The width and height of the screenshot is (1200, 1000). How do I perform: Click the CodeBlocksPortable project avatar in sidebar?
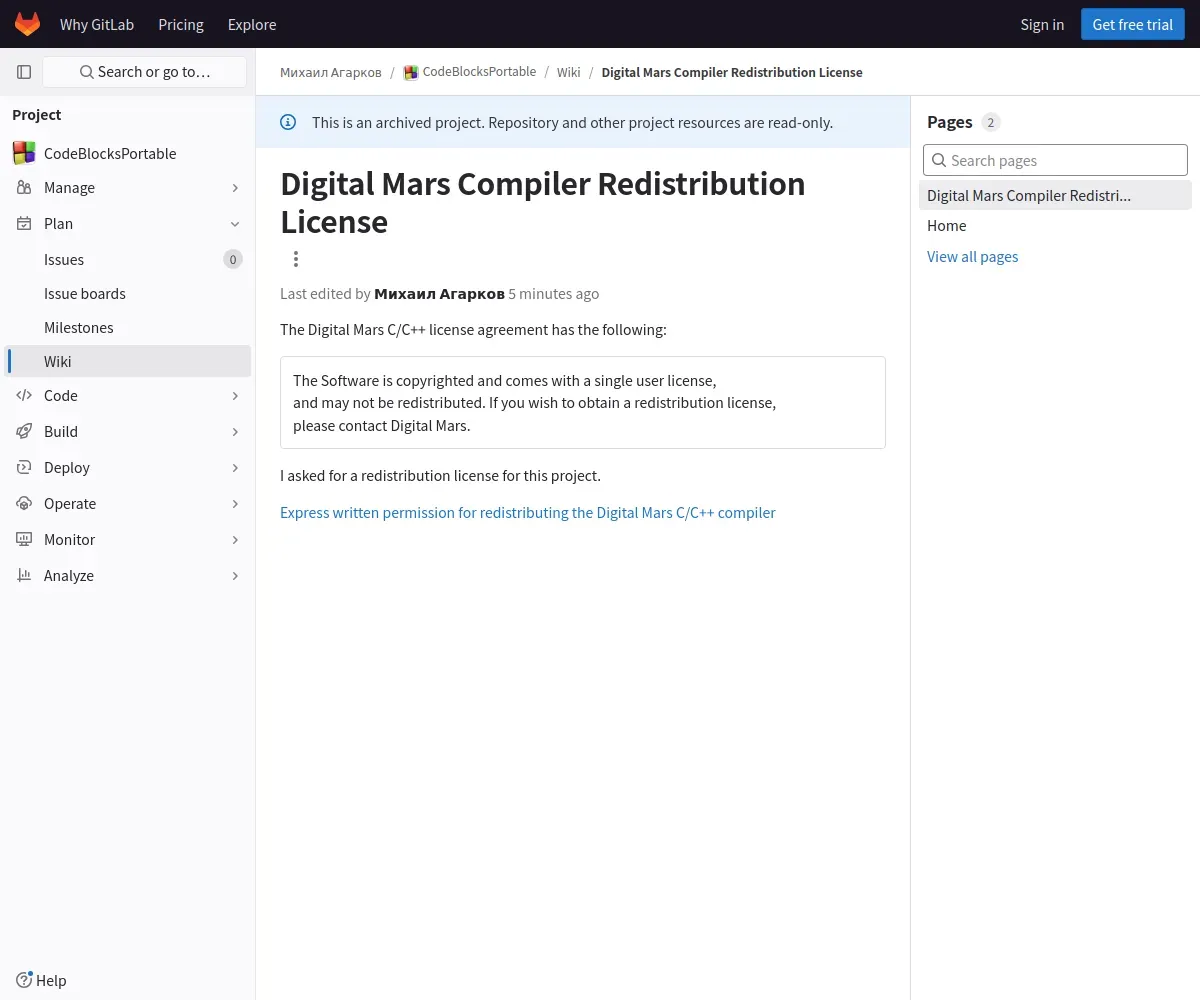[x=24, y=153]
